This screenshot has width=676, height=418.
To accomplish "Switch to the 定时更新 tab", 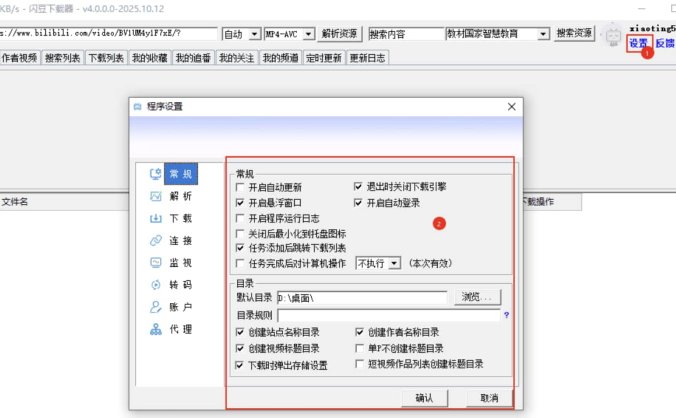I will (324, 58).
